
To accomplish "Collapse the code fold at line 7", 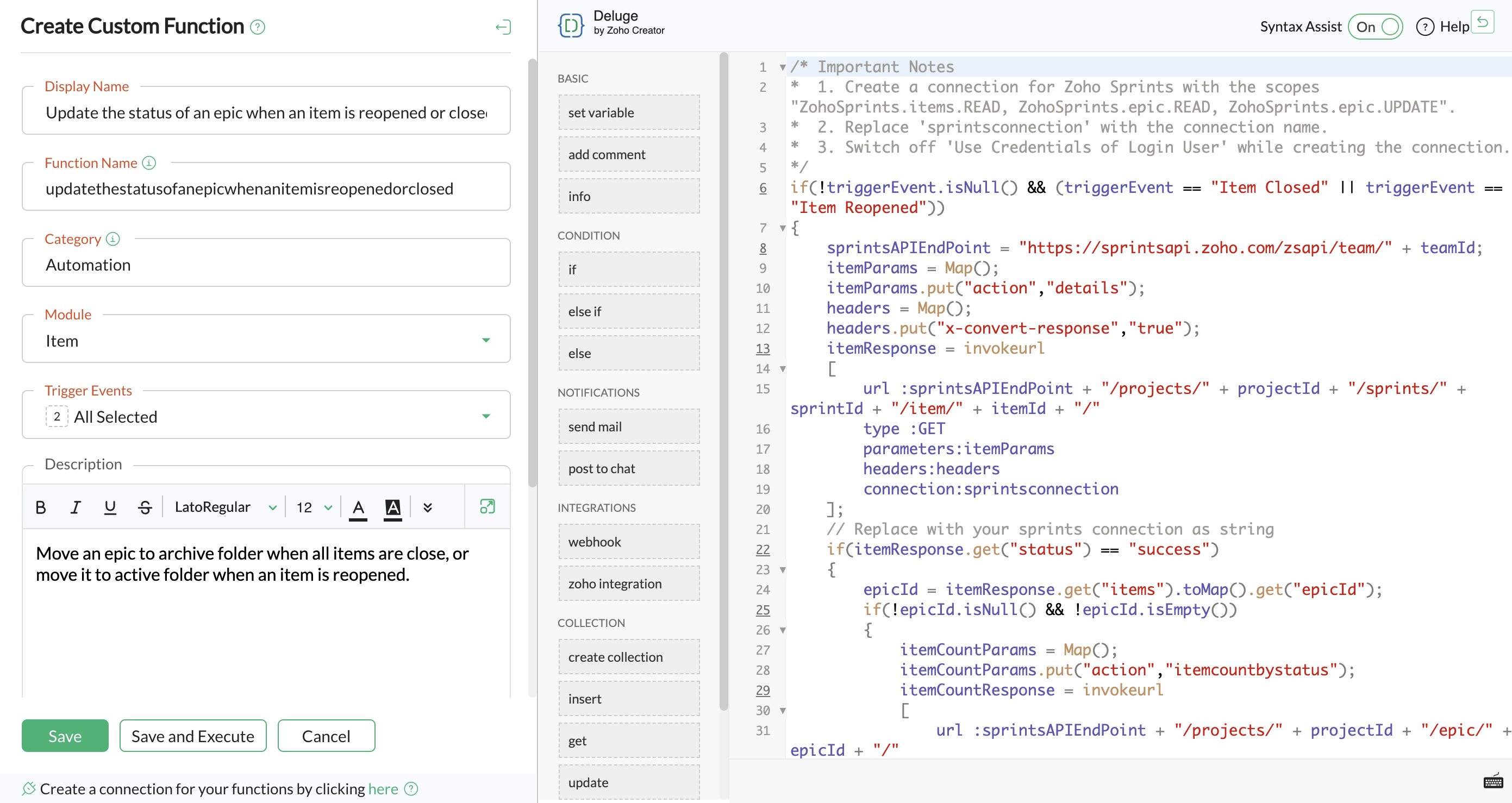I will point(783,228).
